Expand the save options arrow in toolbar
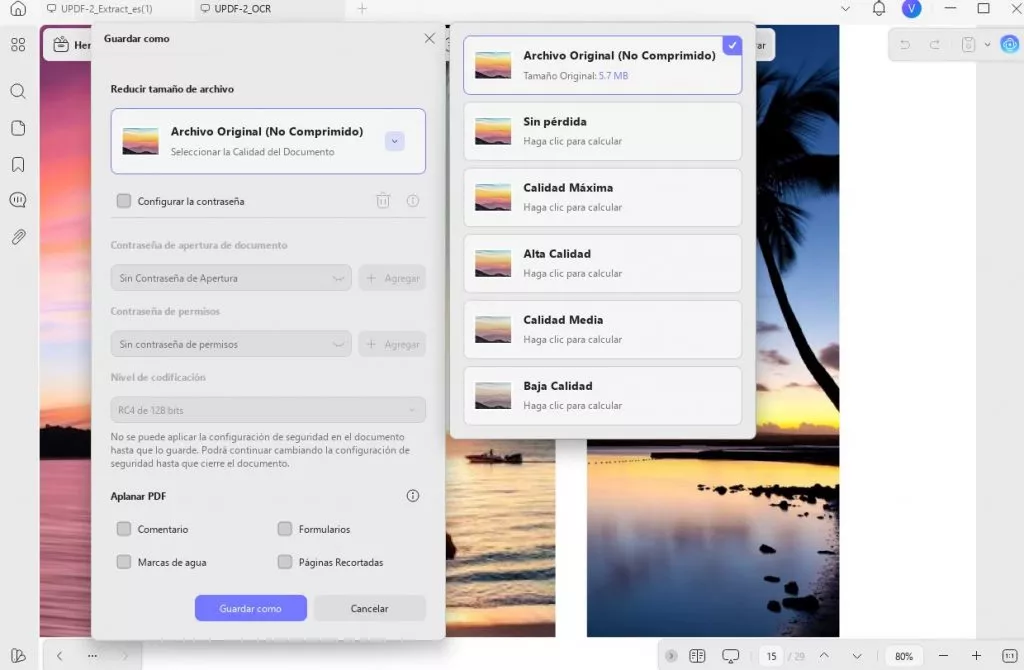Viewport: 1024px width, 670px height. (987, 44)
